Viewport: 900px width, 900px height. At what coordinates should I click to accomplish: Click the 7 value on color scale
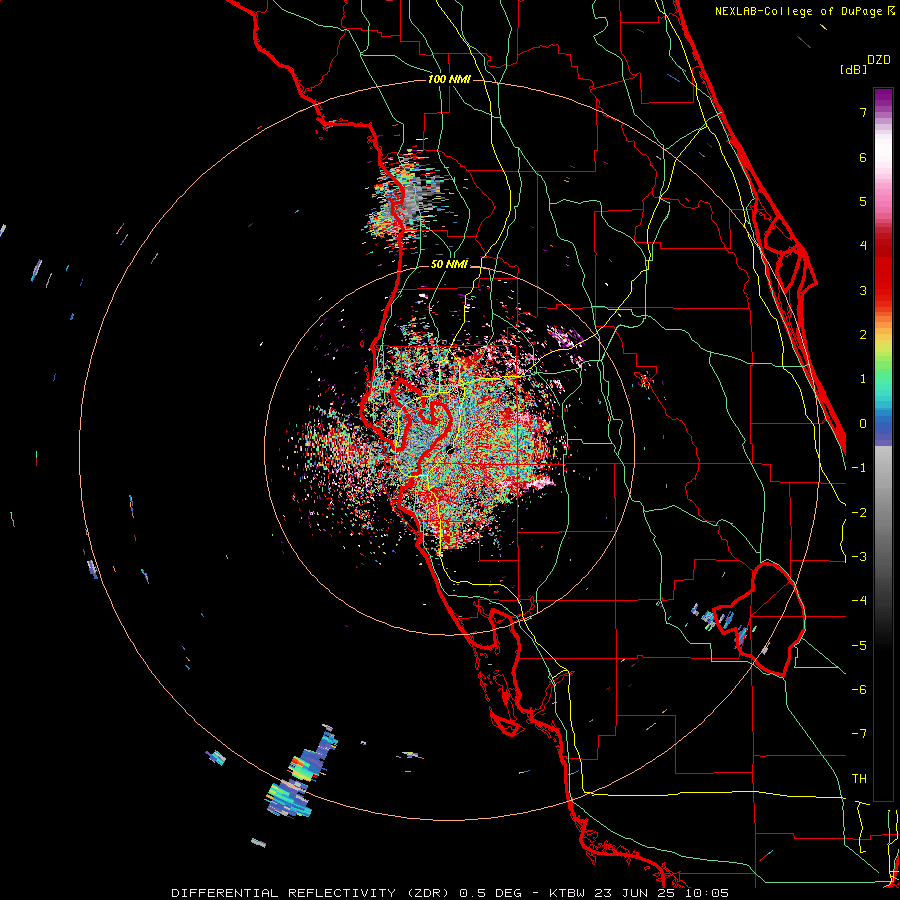[x=863, y=112]
